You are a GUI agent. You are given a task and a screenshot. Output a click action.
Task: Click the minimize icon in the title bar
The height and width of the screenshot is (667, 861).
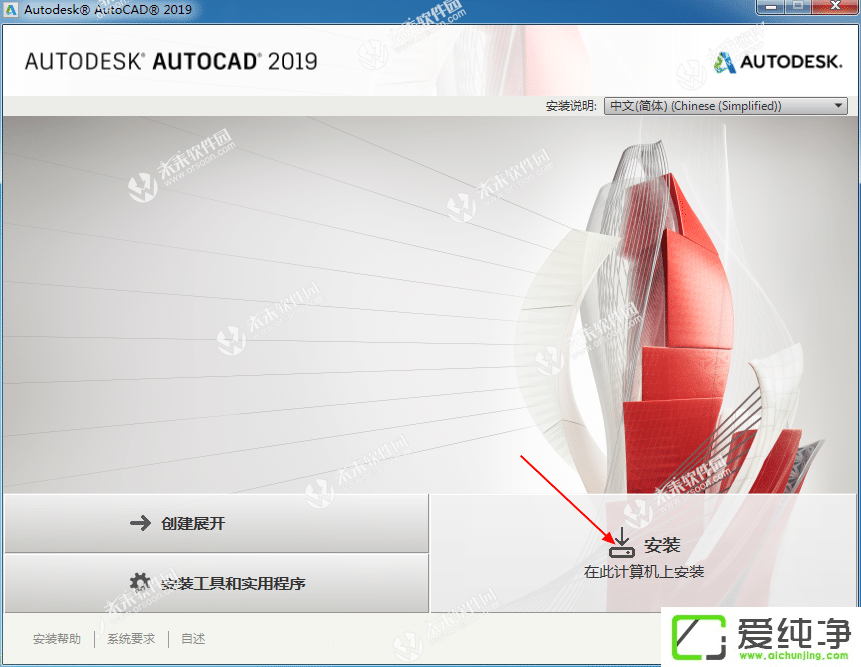(x=770, y=8)
